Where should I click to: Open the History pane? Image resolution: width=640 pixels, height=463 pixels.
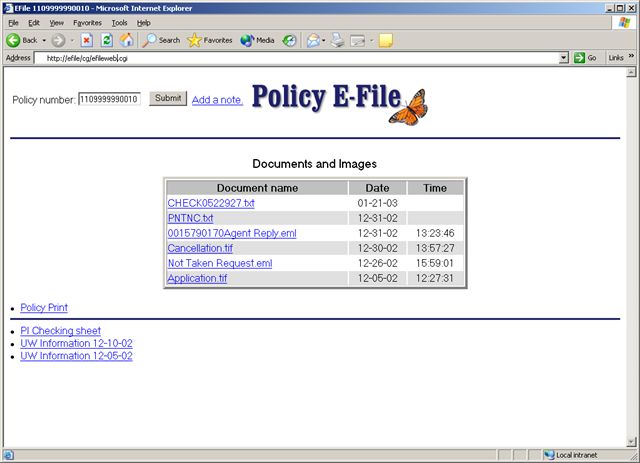(289, 40)
